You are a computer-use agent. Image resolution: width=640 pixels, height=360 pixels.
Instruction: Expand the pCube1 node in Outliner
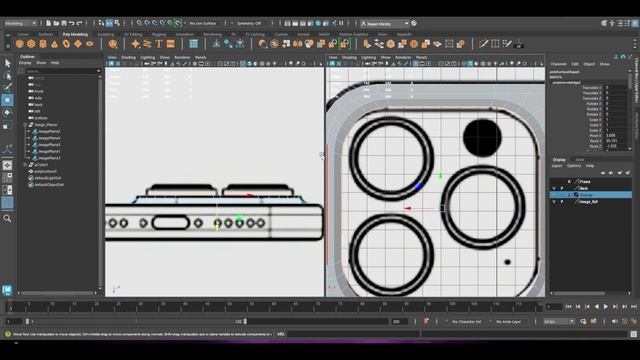[x=25, y=165]
